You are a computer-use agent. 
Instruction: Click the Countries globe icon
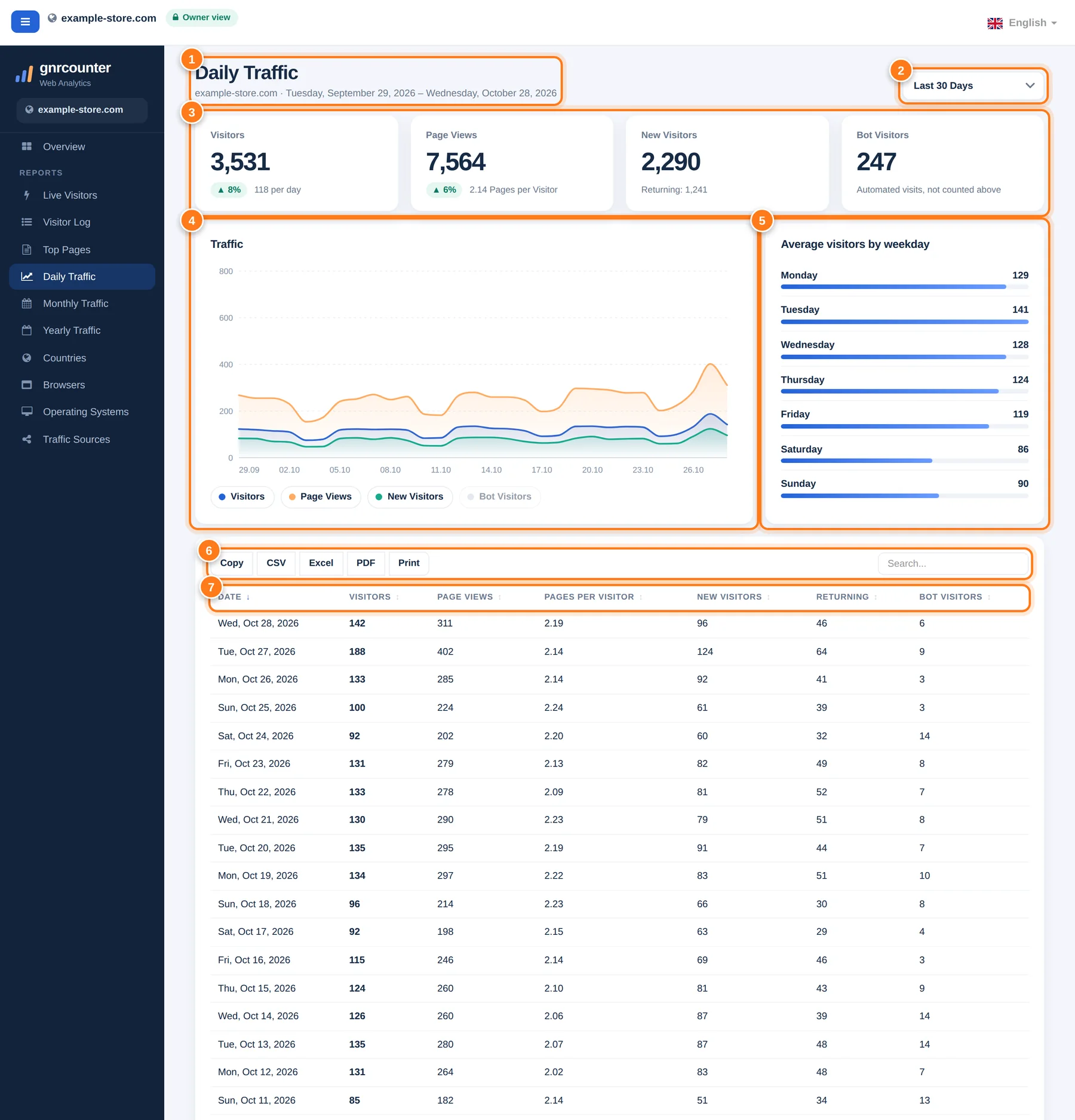click(27, 358)
